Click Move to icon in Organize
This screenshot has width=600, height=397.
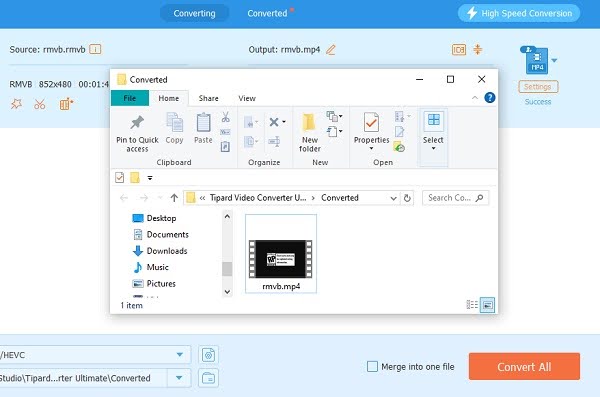click(251, 123)
